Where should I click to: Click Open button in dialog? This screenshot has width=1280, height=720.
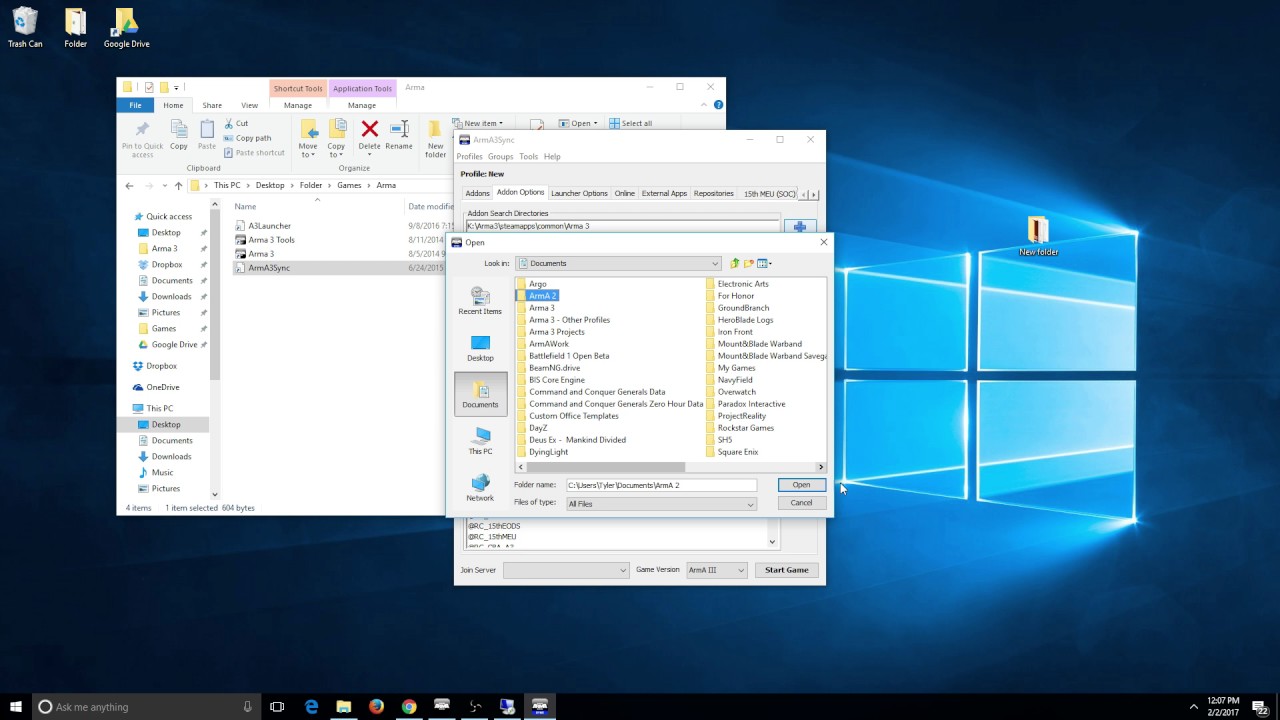pyautogui.click(x=801, y=485)
